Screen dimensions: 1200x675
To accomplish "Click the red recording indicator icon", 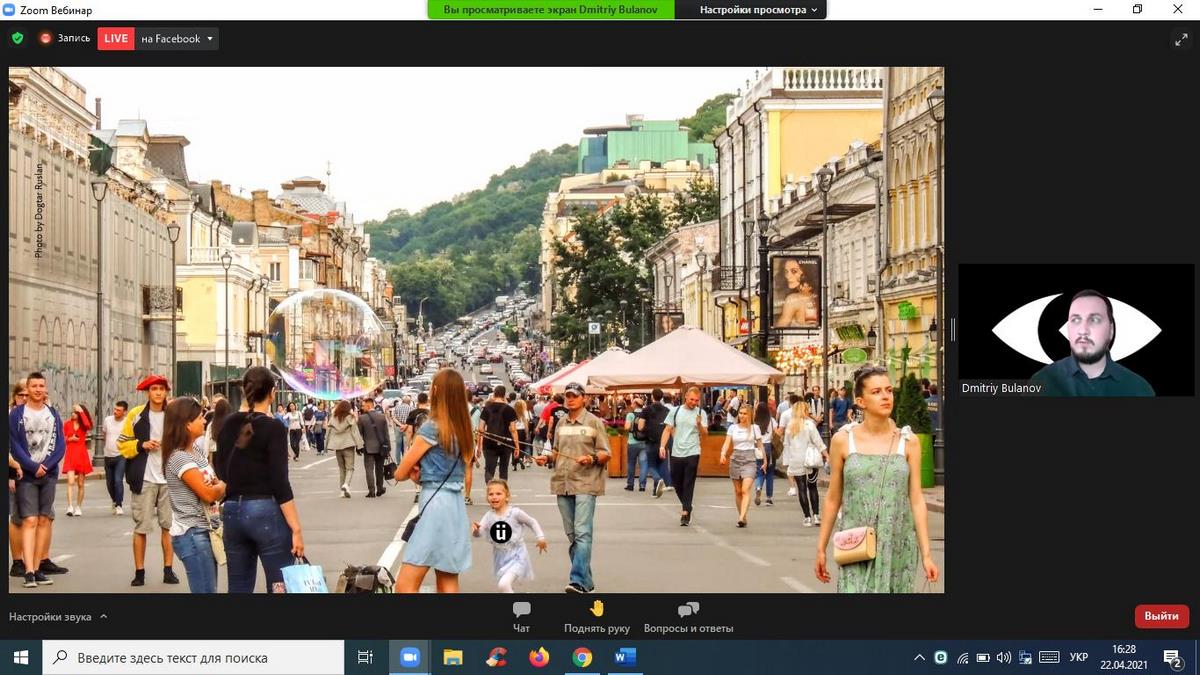I will (45, 38).
